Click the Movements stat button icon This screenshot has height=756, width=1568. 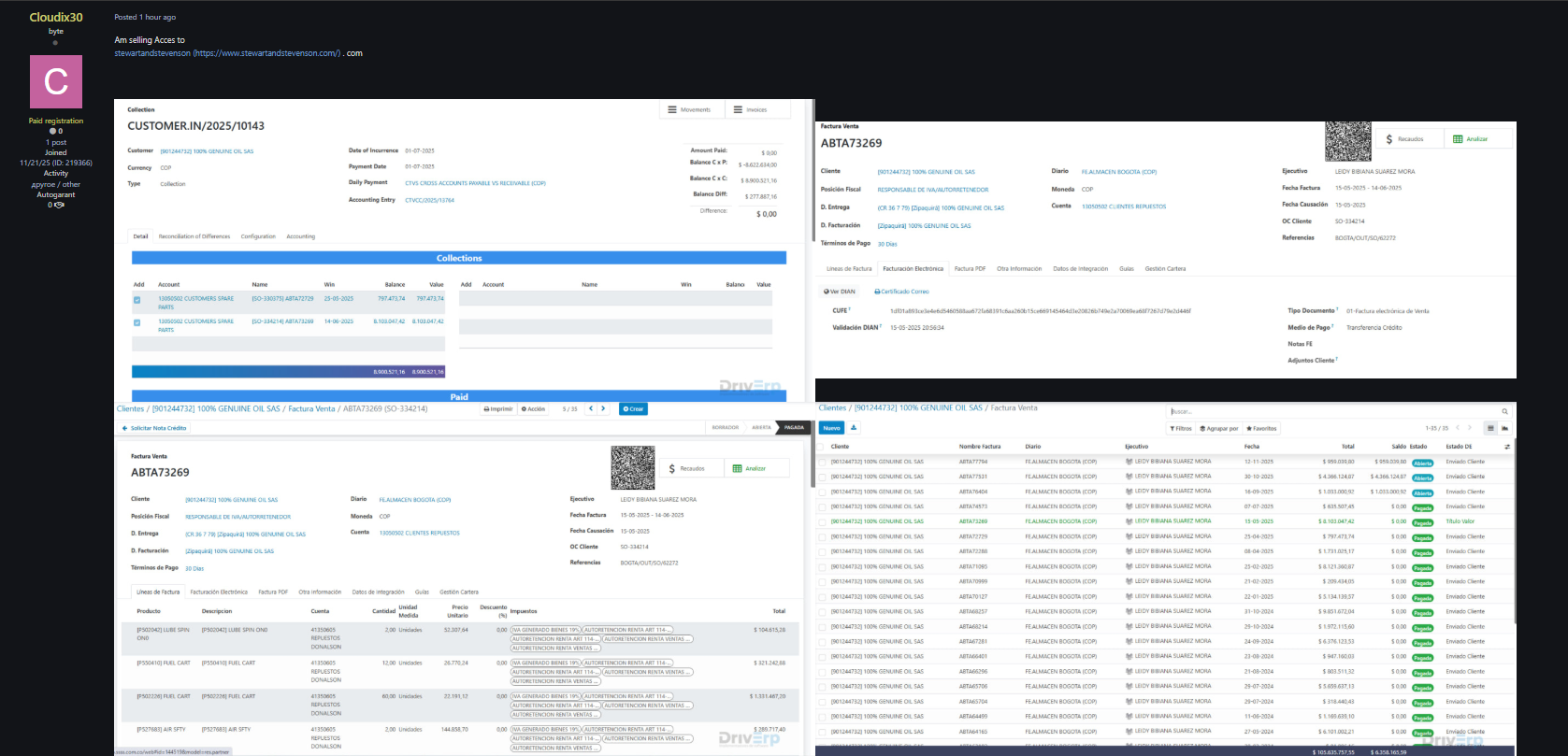pos(671,109)
